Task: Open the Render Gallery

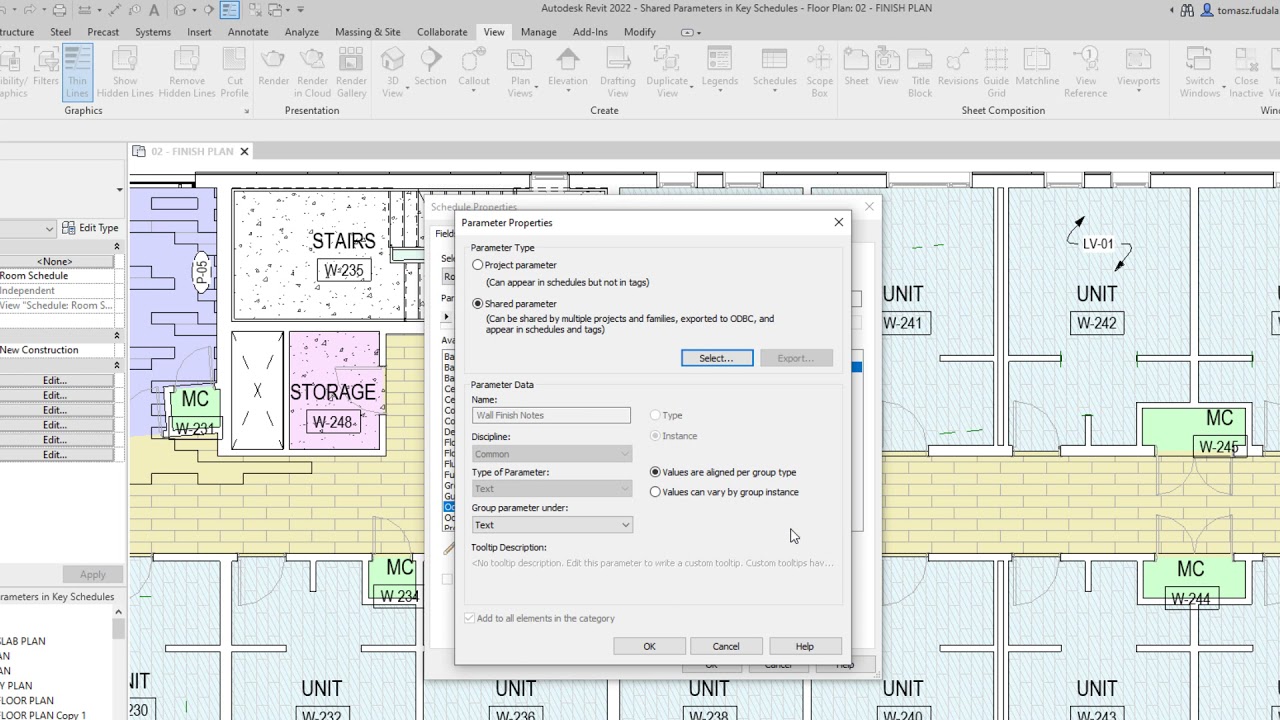Action: pos(352,73)
